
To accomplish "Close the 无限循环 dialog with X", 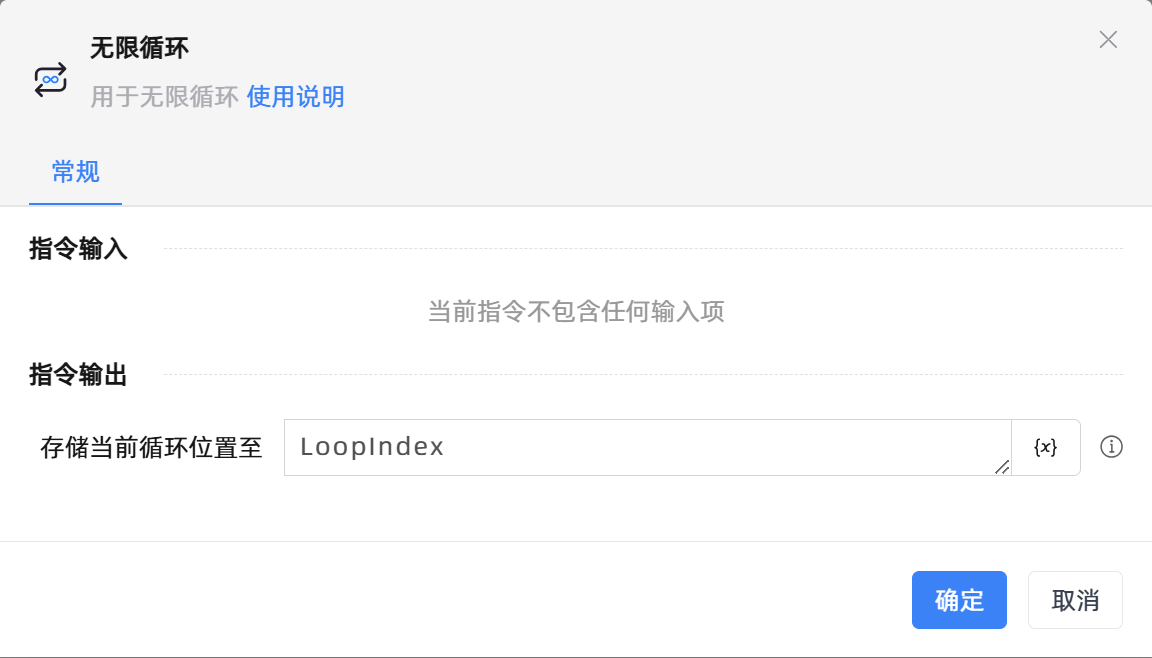I will tap(1108, 40).
